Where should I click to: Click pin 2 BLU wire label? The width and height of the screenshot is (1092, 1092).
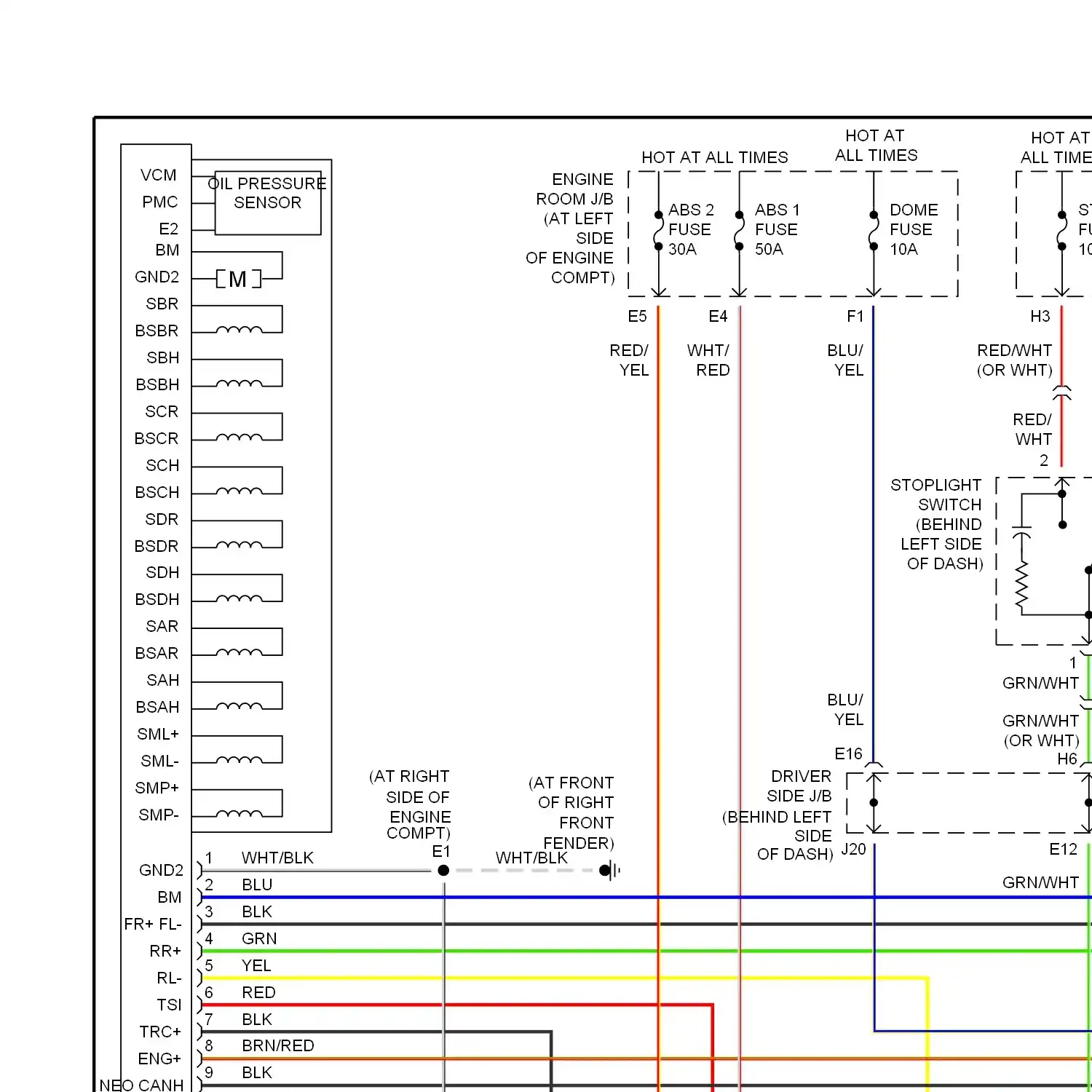click(x=257, y=885)
